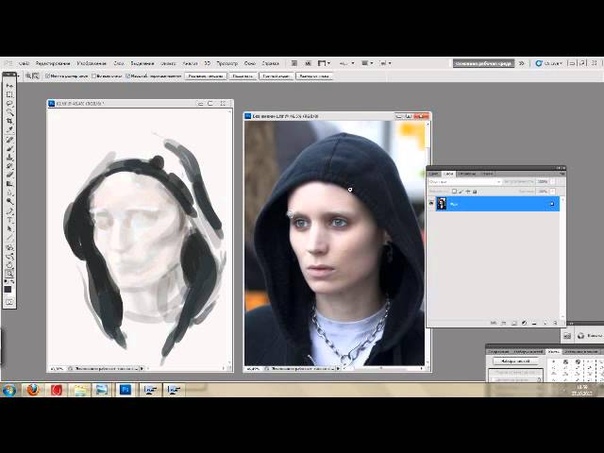Select the Brush tool
This screenshot has height=453, width=604.
(x=9, y=148)
